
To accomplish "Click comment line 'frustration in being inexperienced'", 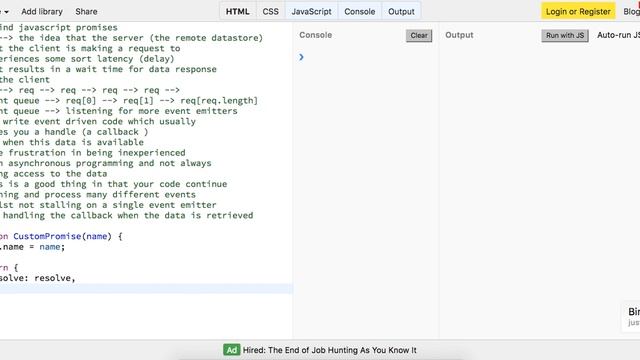I will 93,153.
